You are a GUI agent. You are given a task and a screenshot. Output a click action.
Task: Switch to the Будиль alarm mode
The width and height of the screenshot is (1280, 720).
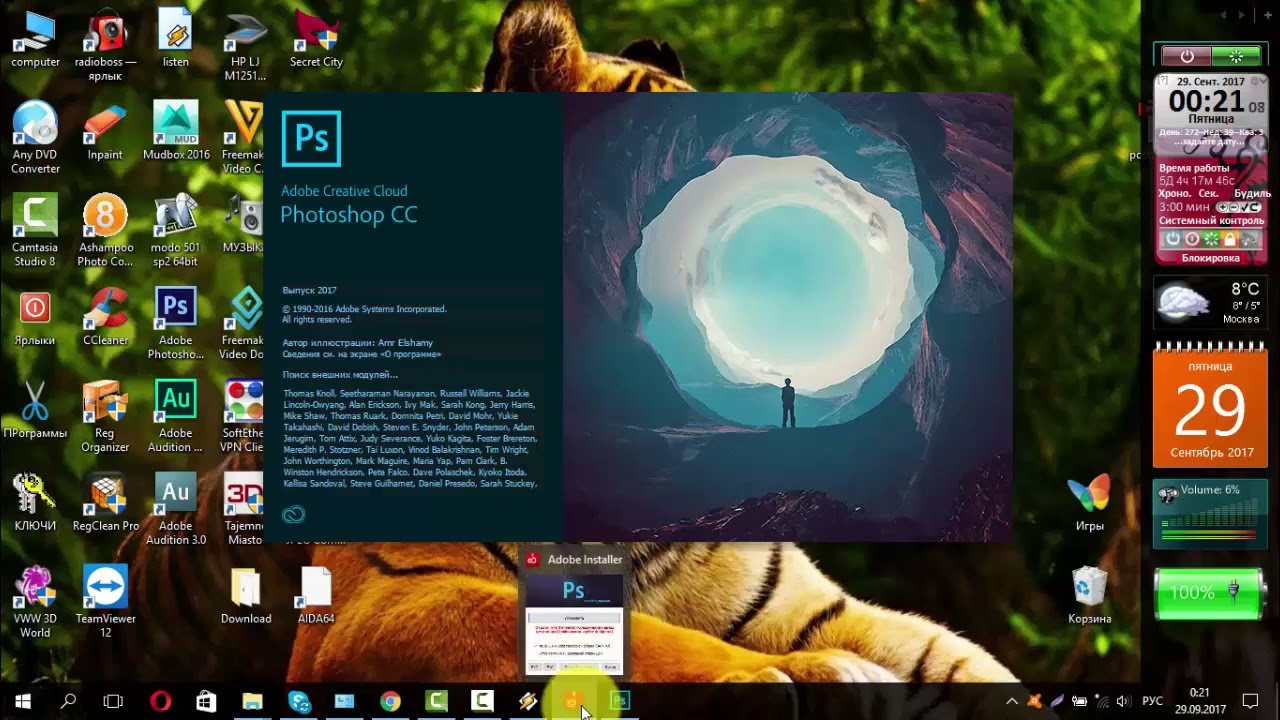[x=1252, y=193]
